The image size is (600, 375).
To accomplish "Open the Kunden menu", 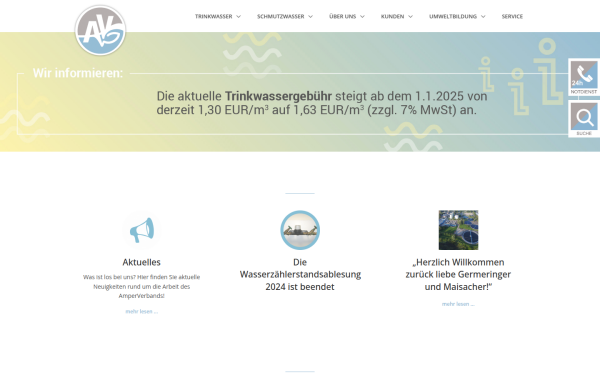I will coord(392,16).
